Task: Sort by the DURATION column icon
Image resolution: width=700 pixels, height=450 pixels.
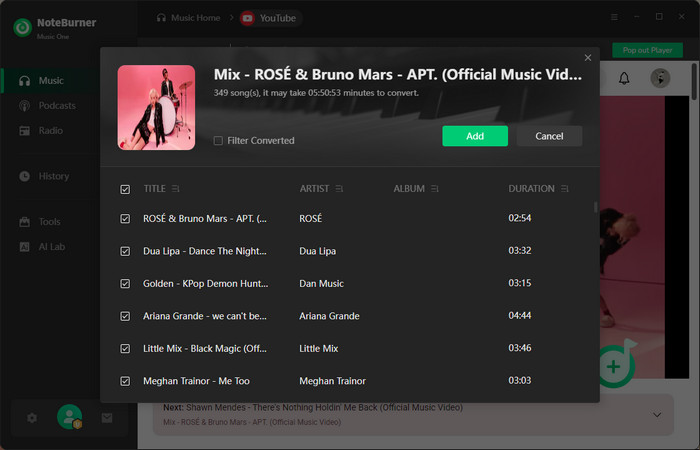Action: pos(565,189)
